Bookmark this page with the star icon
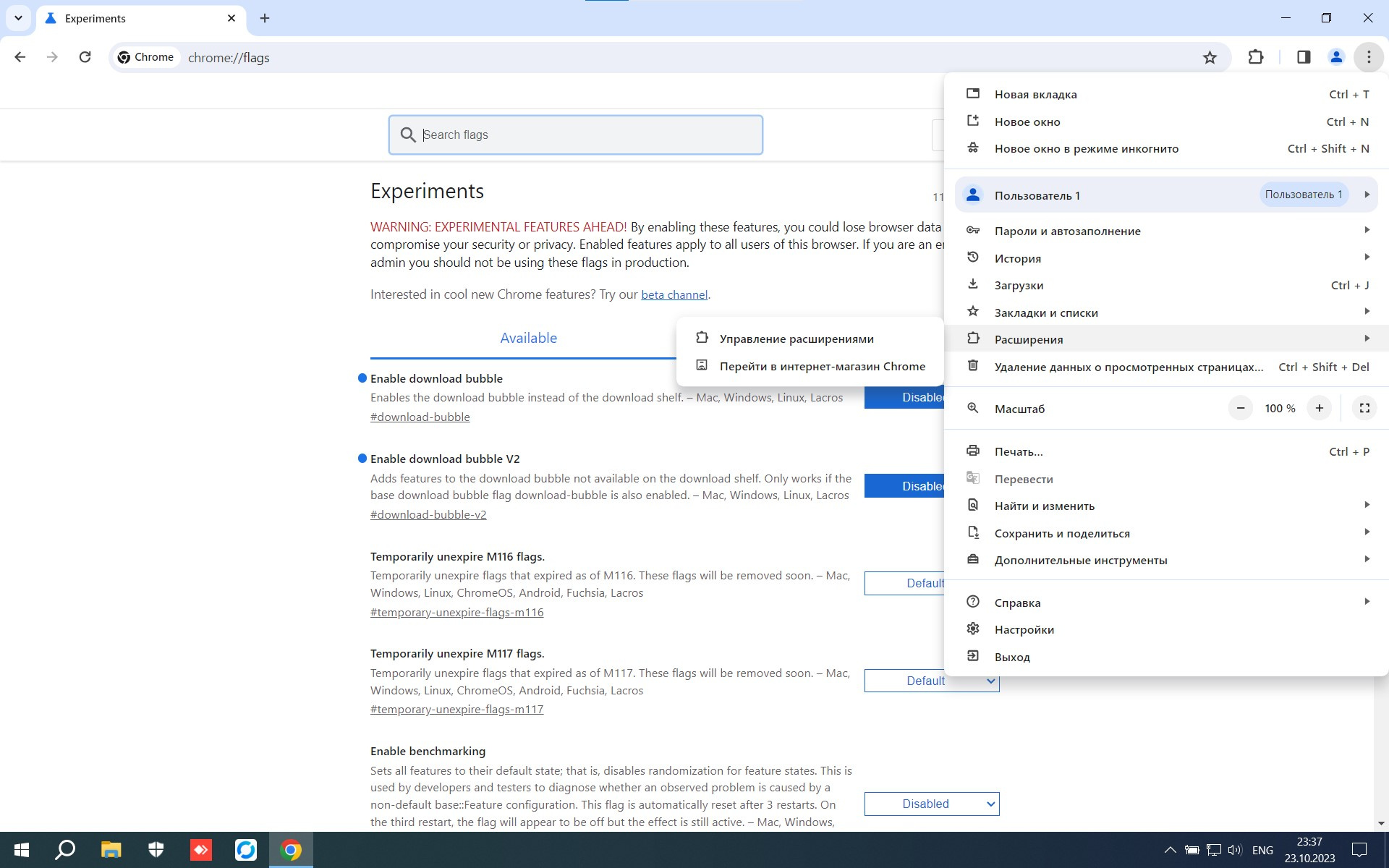 [1210, 57]
